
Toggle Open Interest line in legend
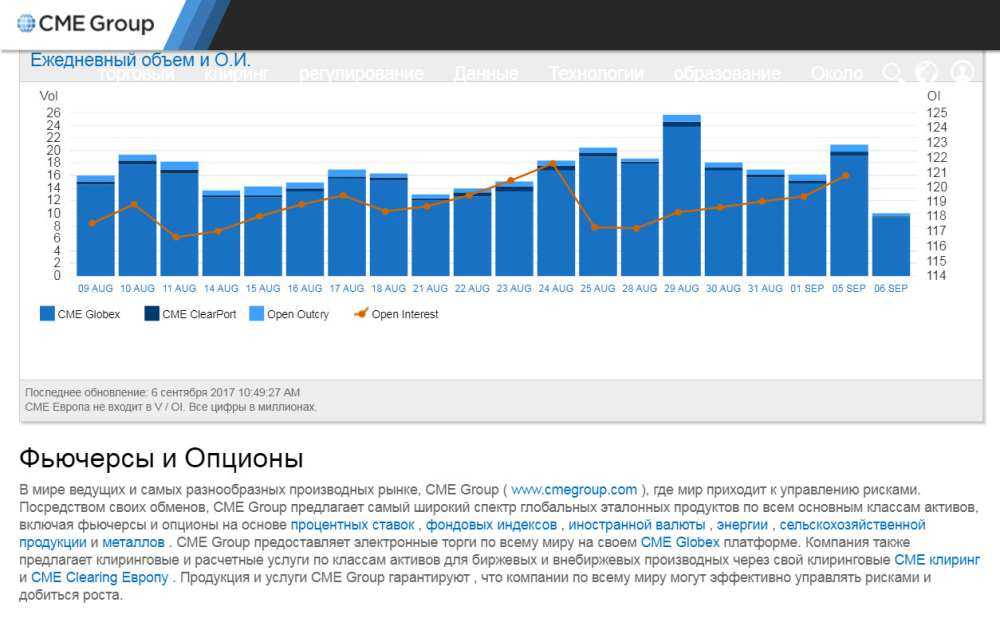[396, 314]
